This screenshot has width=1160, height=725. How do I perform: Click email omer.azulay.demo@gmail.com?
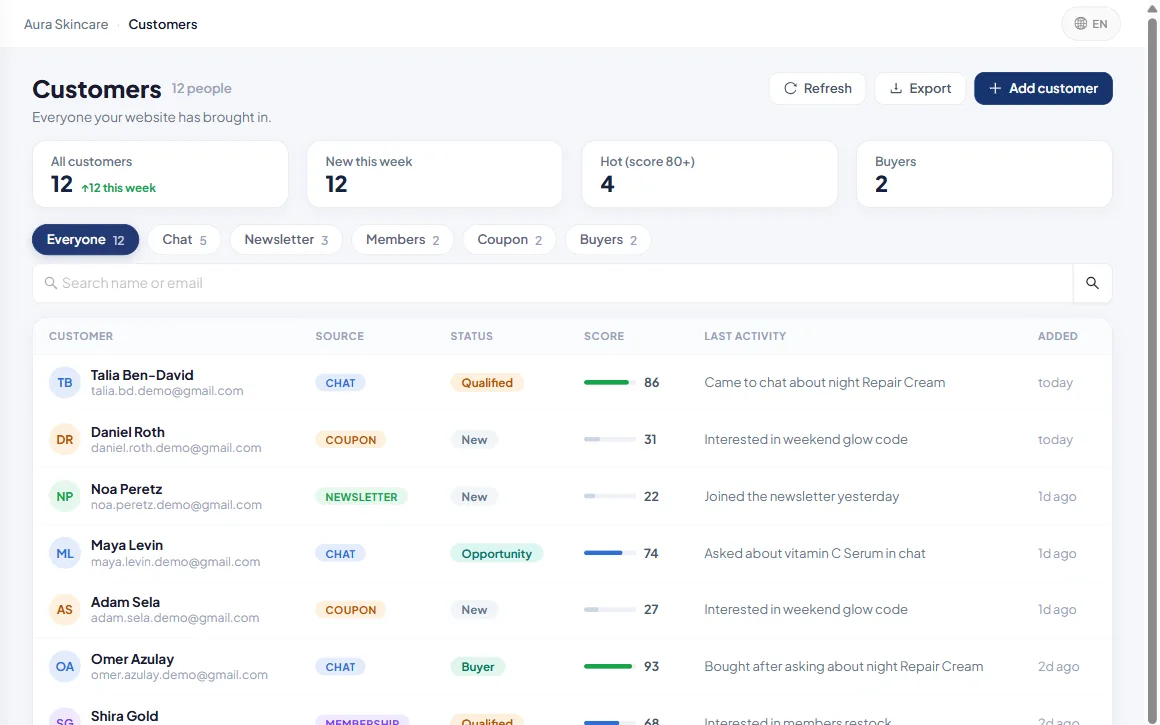click(179, 675)
